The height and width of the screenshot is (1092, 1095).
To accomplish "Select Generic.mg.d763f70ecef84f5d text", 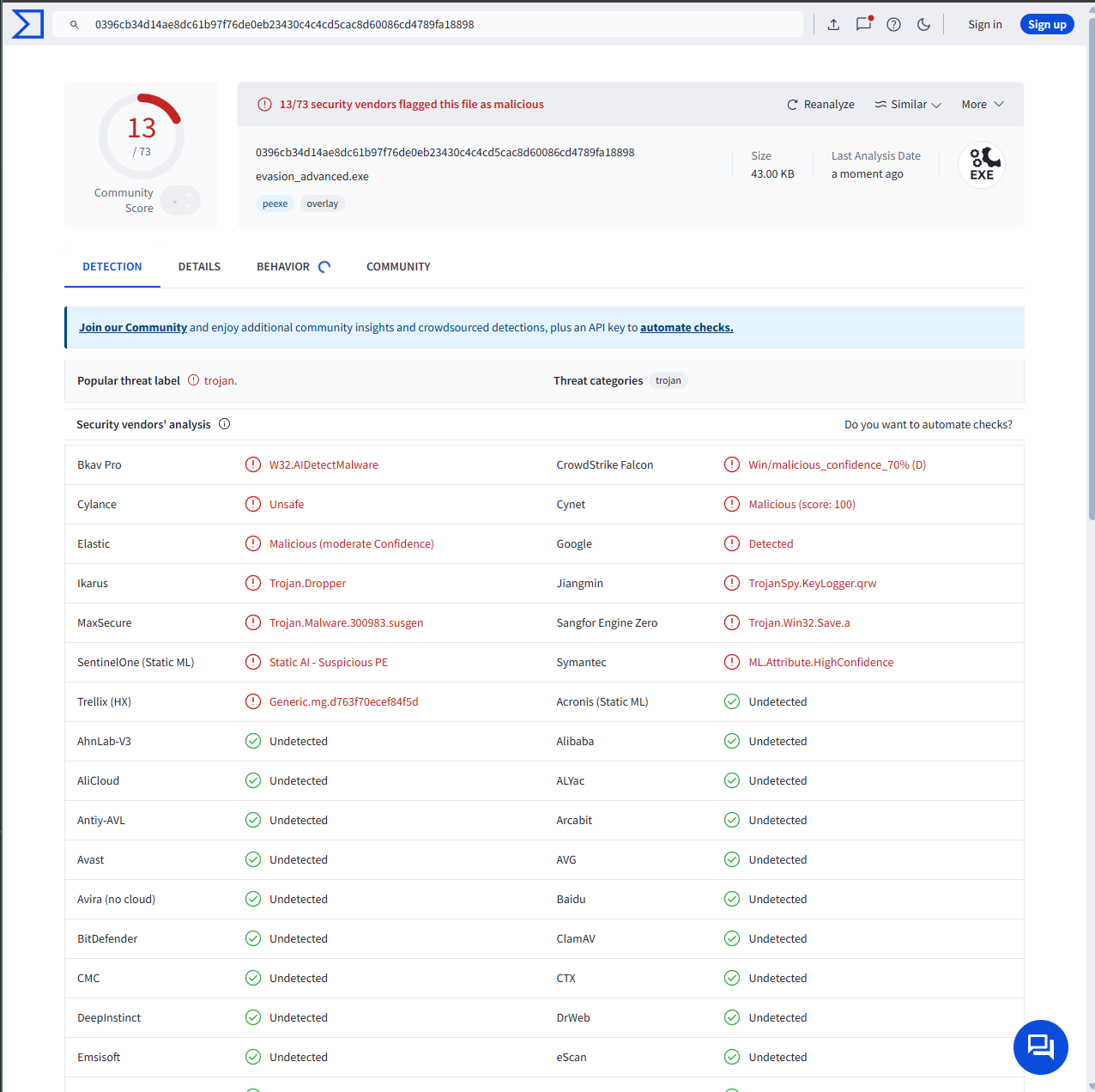I will (x=343, y=701).
